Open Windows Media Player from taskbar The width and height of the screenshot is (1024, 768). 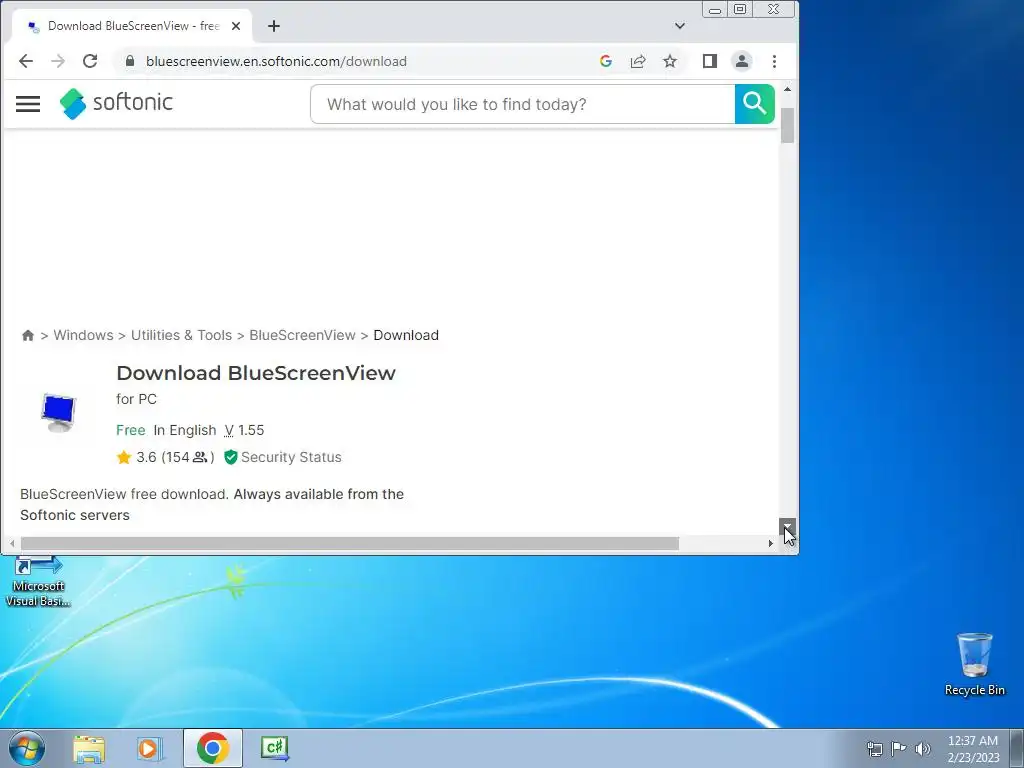[x=149, y=749]
